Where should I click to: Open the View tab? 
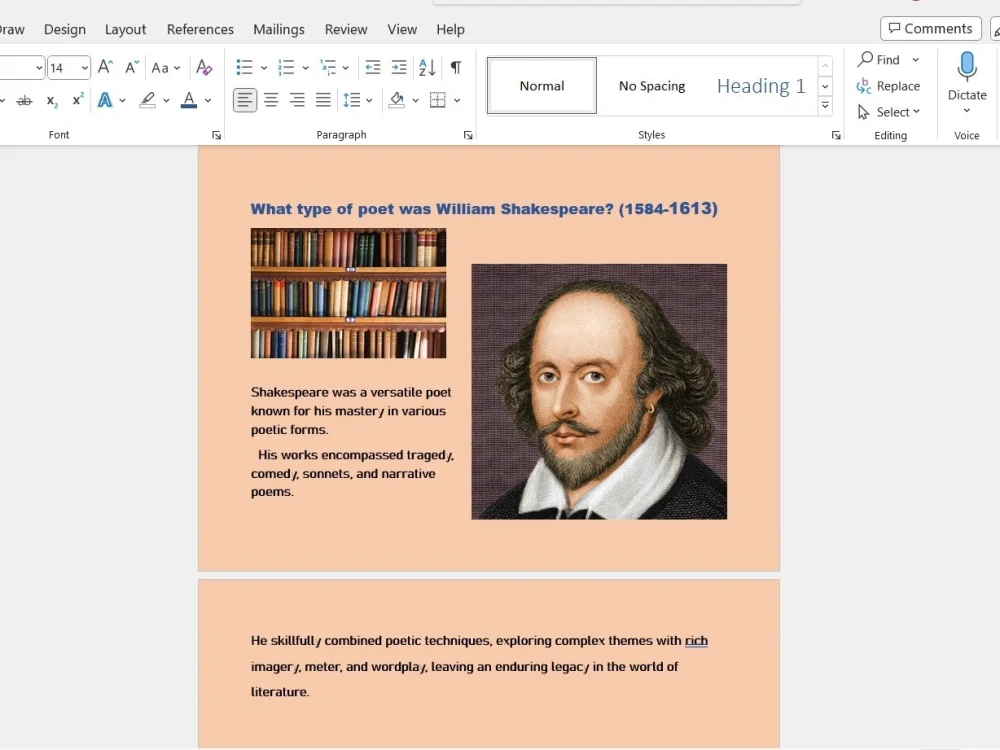[402, 29]
